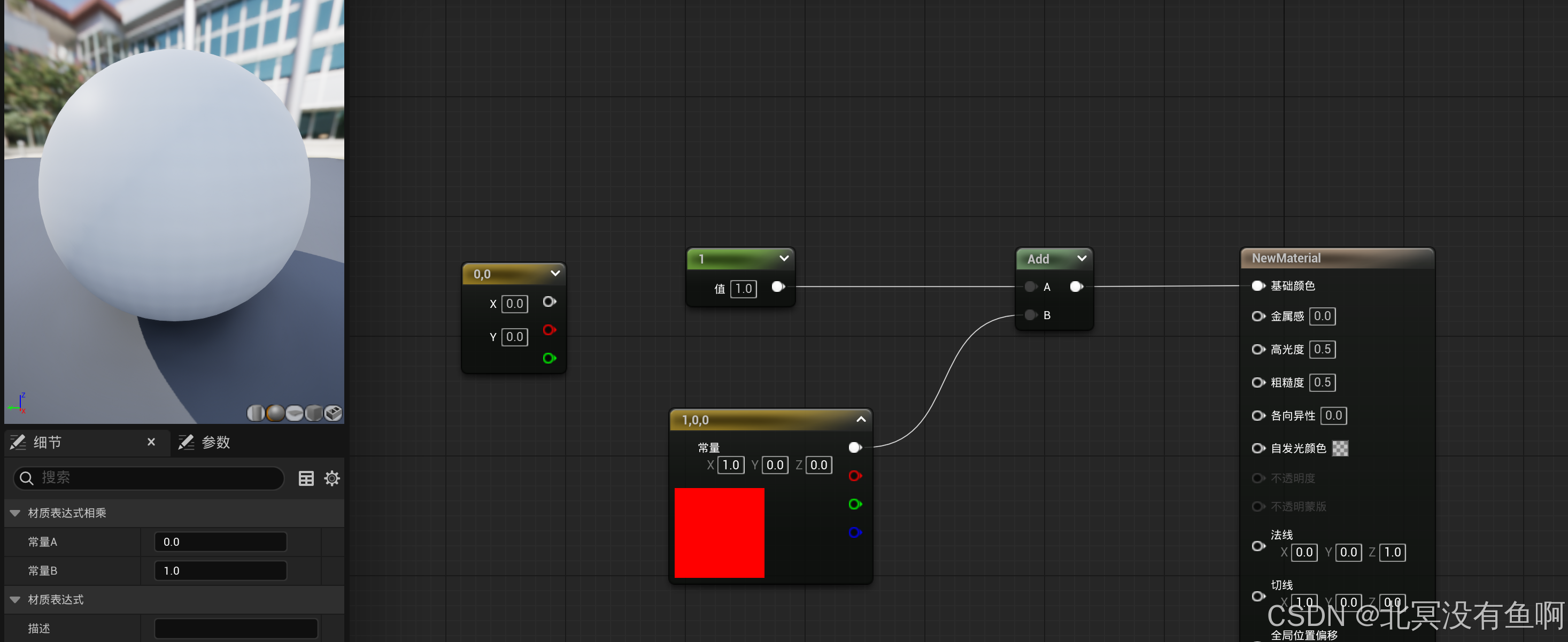The image size is (1568, 642).
Task: Click search magnifier icon in details panel
Action: click(26, 478)
